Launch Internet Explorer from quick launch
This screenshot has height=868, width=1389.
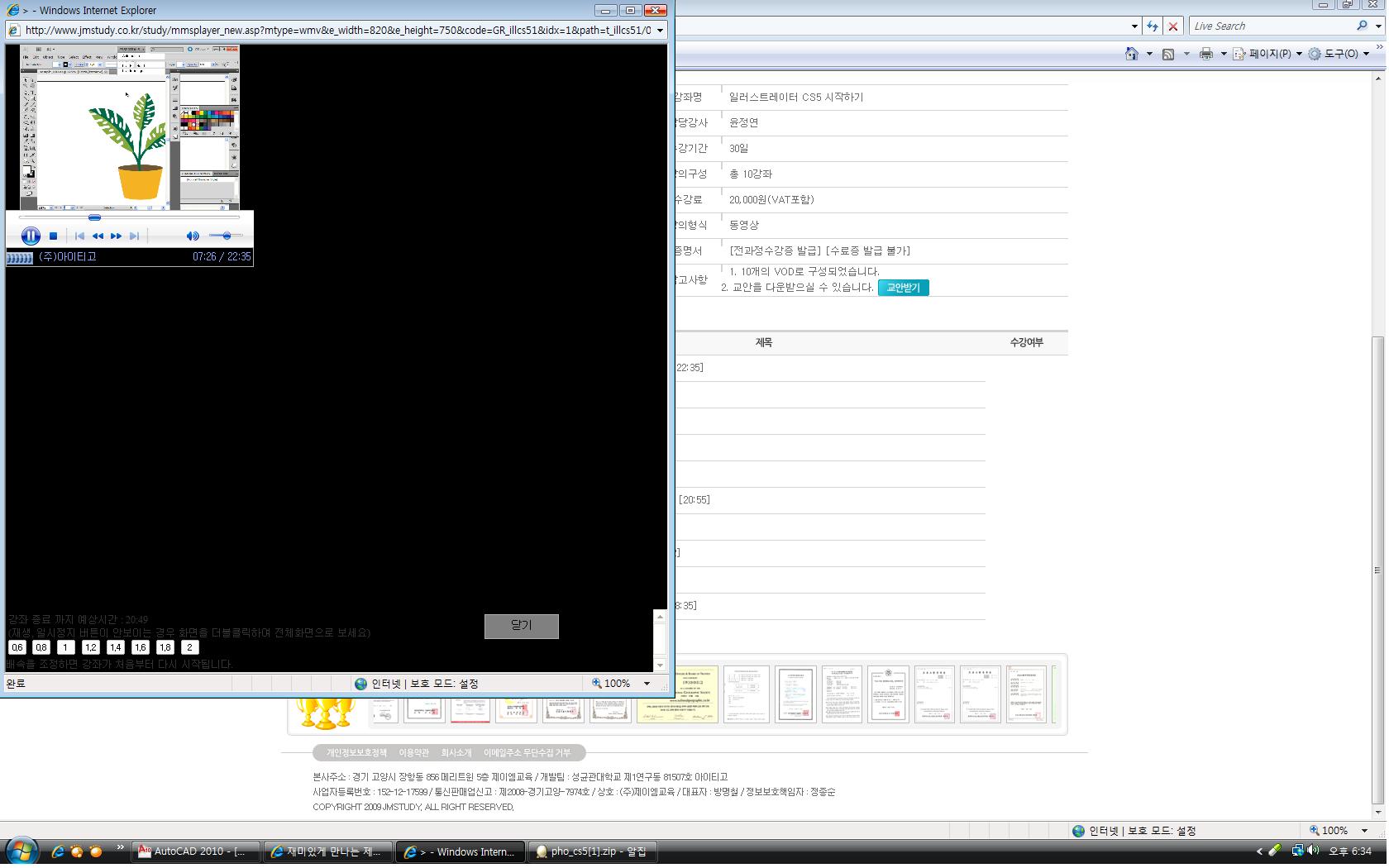pyautogui.click(x=58, y=851)
